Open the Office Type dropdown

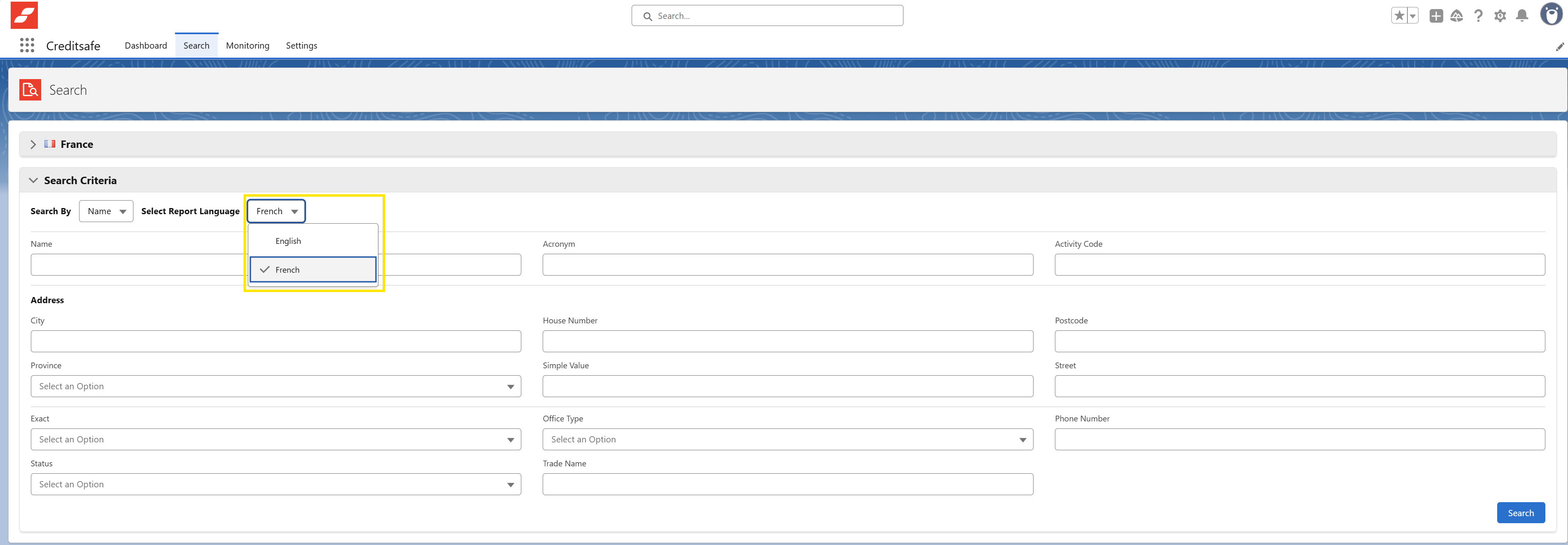787,439
